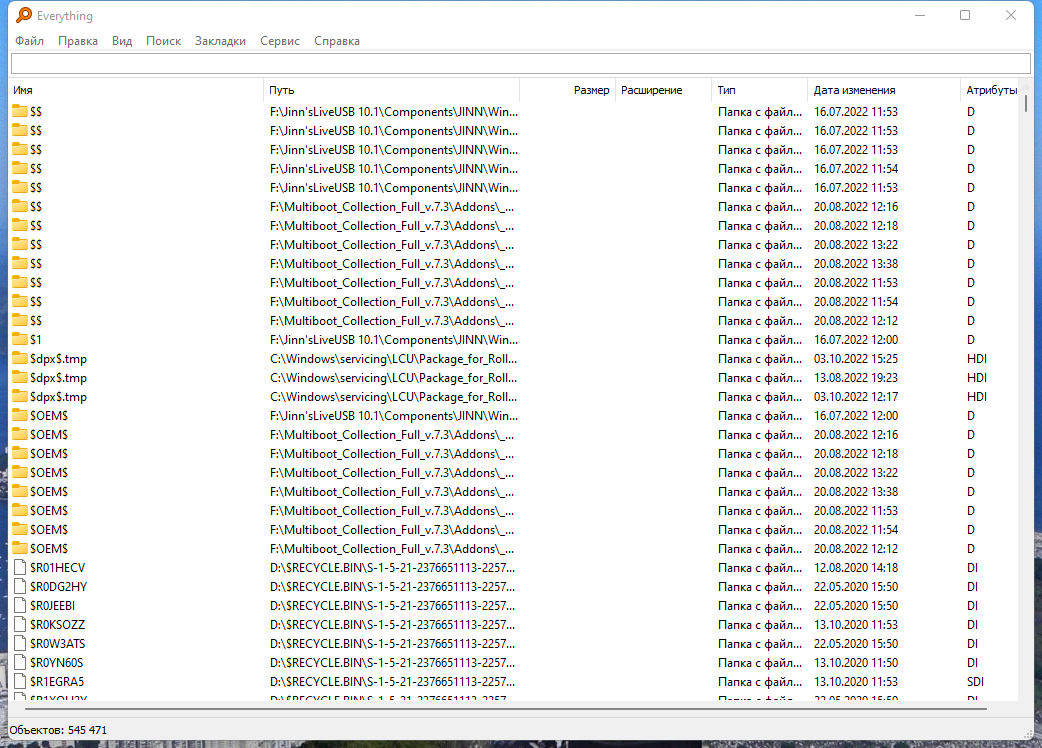Click $dpx$.tmp folder icon dated 03.10.2022 15:25
Image resolution: width=1042 pixels, height=748 pixels.
point(20,359)
